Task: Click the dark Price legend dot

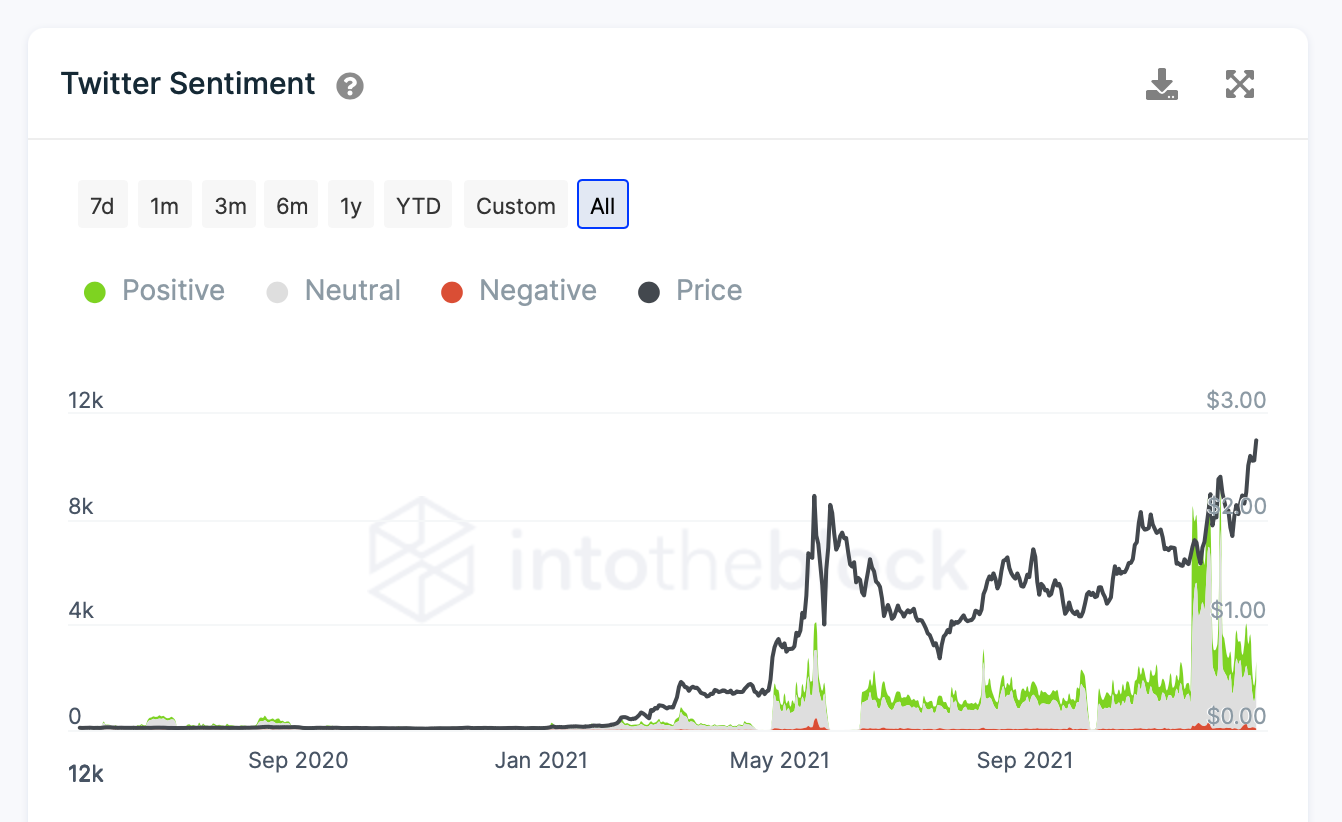Action: pos(649,292)
